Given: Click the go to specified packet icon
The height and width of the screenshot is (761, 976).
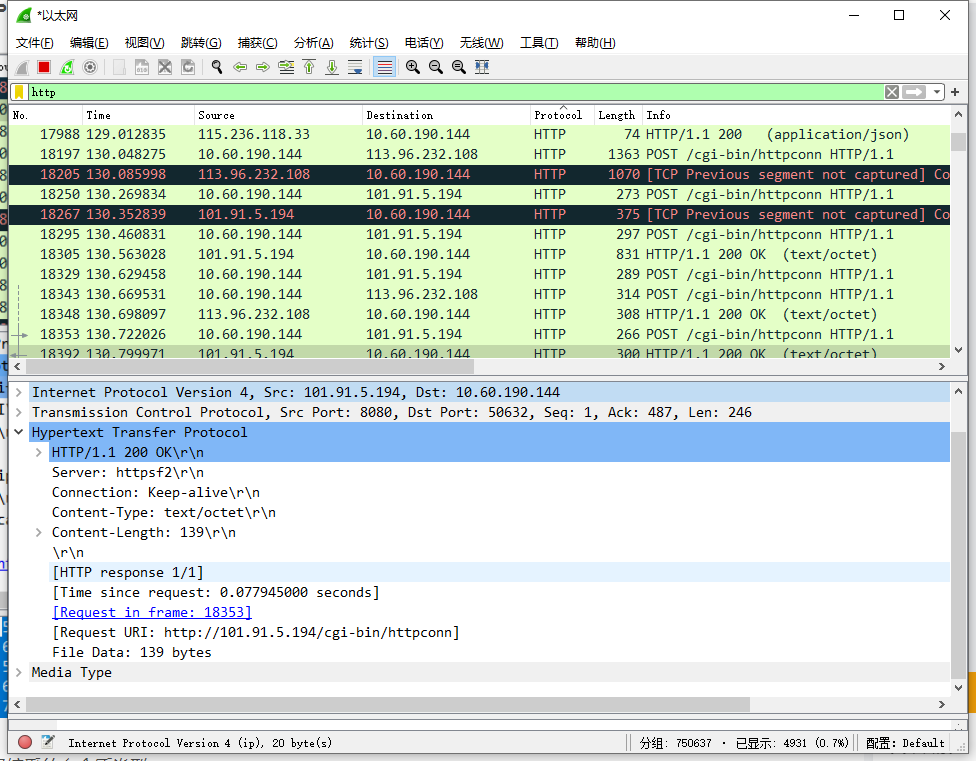Looking at the screenshot, I should click(286, 67).
